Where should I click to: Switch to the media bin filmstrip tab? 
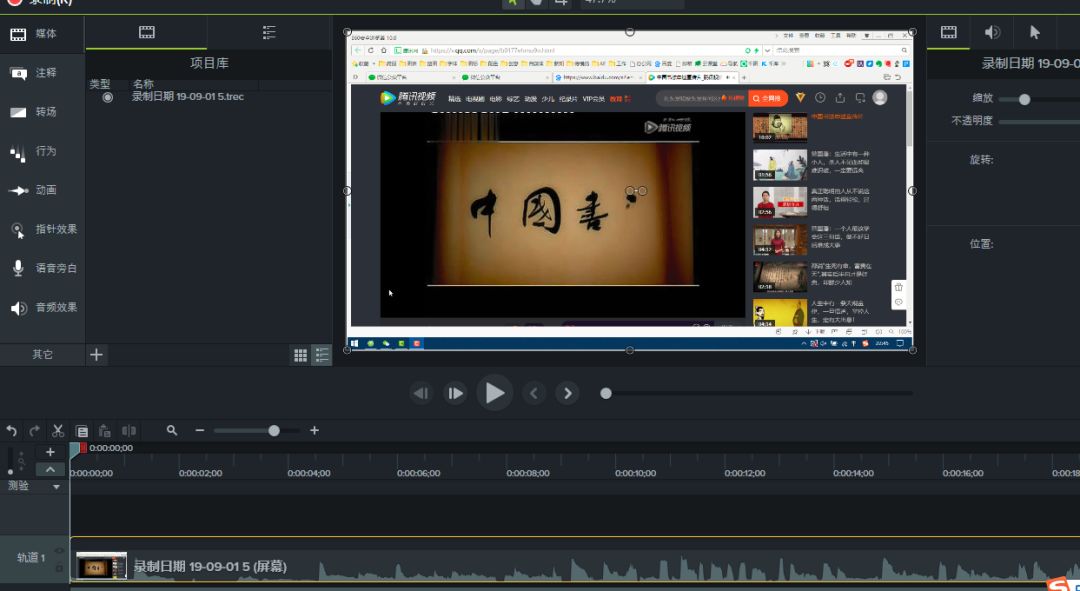tap(147, 32)
